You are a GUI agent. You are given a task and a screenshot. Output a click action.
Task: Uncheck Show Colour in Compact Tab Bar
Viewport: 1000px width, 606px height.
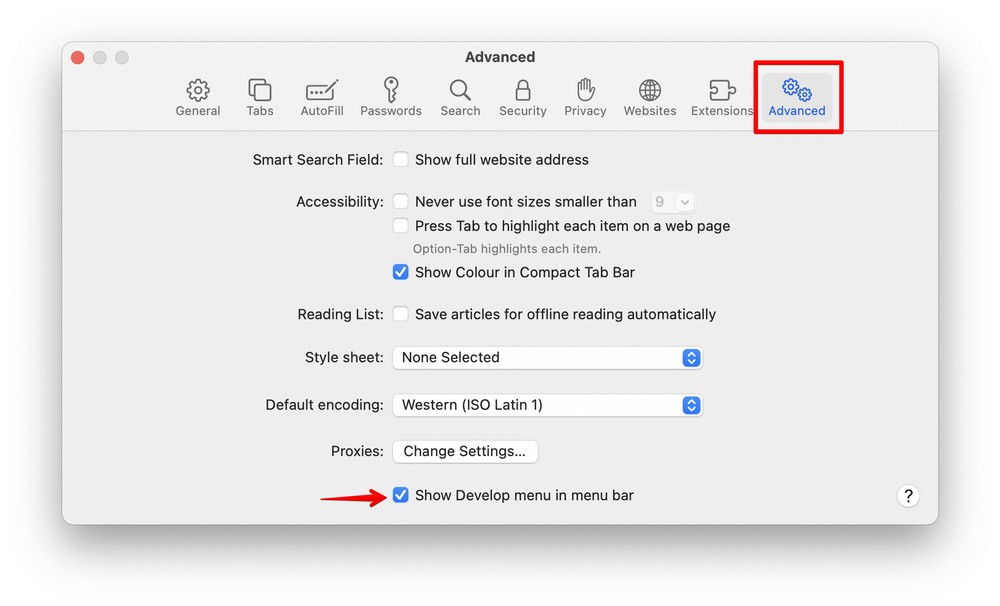pos(401,272)
